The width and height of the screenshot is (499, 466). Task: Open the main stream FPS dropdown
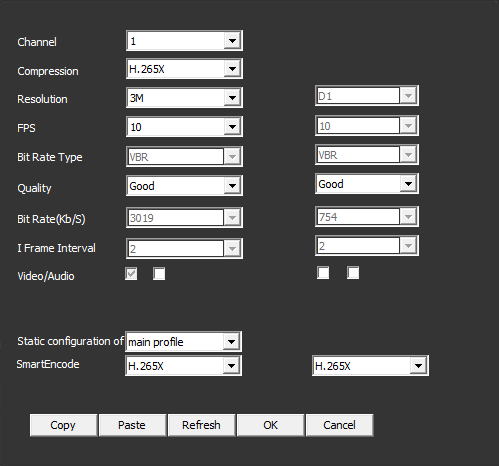click(x=184, y=127)
